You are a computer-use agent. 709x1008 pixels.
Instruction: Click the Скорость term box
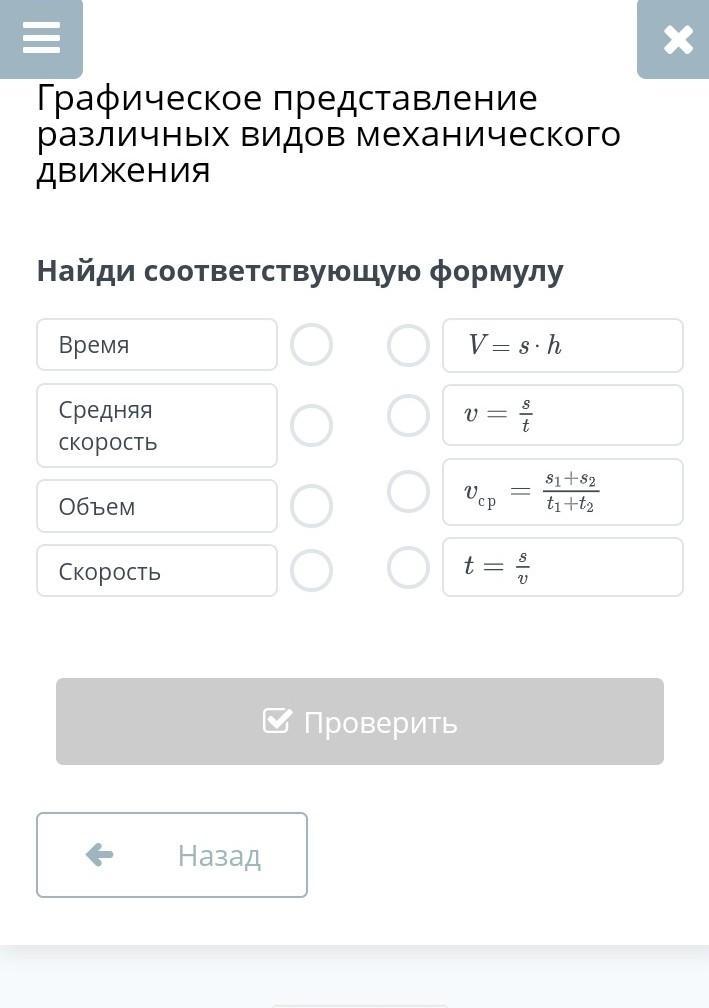click(x=157, y=571)
